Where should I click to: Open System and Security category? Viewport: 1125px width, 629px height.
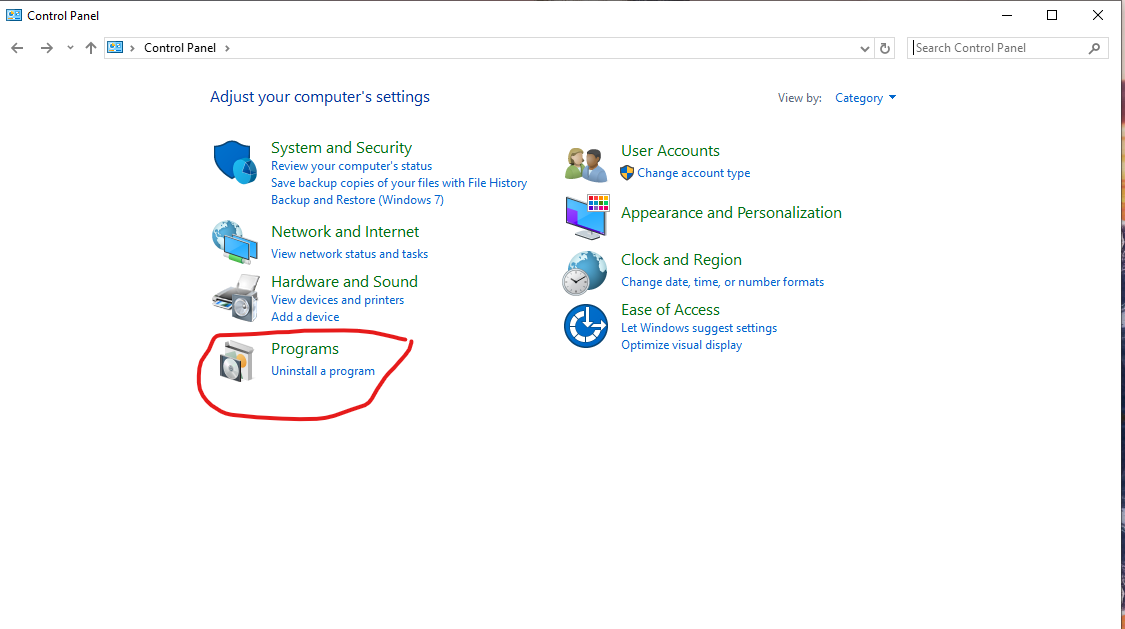point(342,148)
